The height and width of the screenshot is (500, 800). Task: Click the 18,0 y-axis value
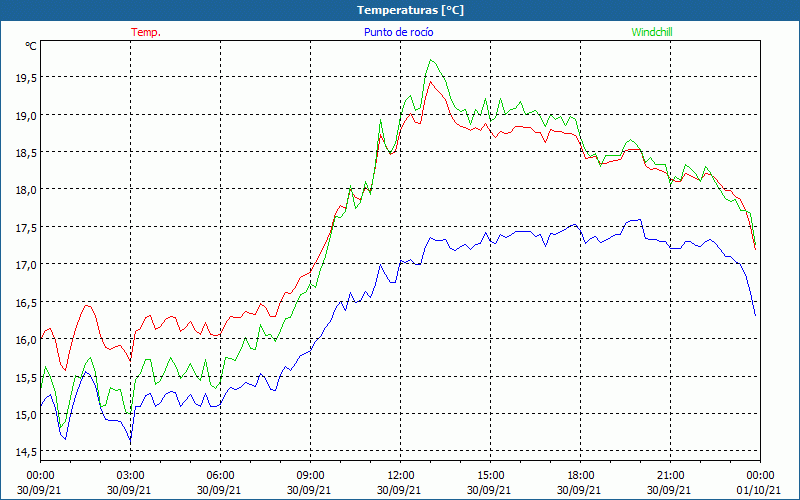[x=26, y=190]
